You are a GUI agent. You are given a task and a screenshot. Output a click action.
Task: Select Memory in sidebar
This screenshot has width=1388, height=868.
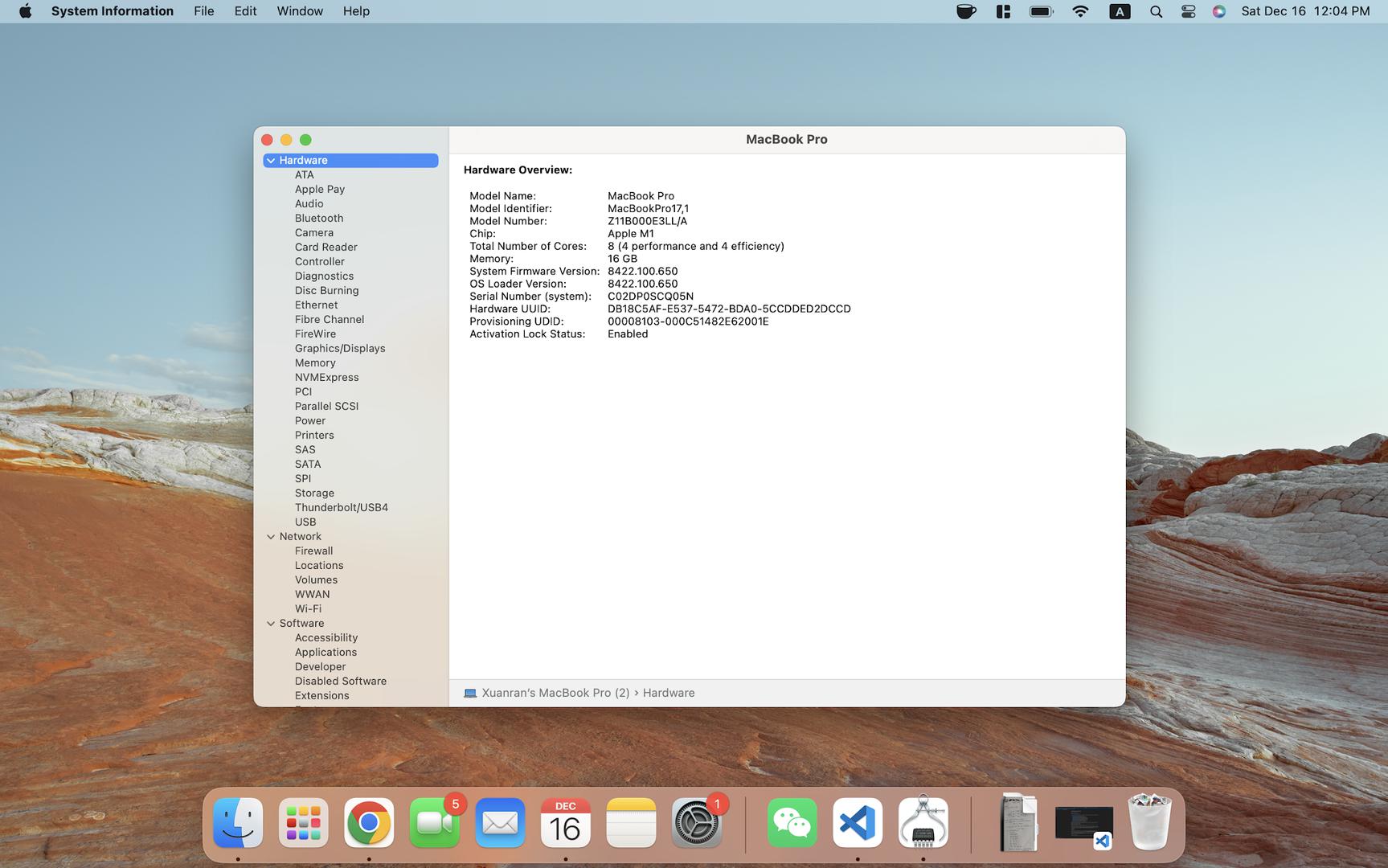(x=315, y=363)
